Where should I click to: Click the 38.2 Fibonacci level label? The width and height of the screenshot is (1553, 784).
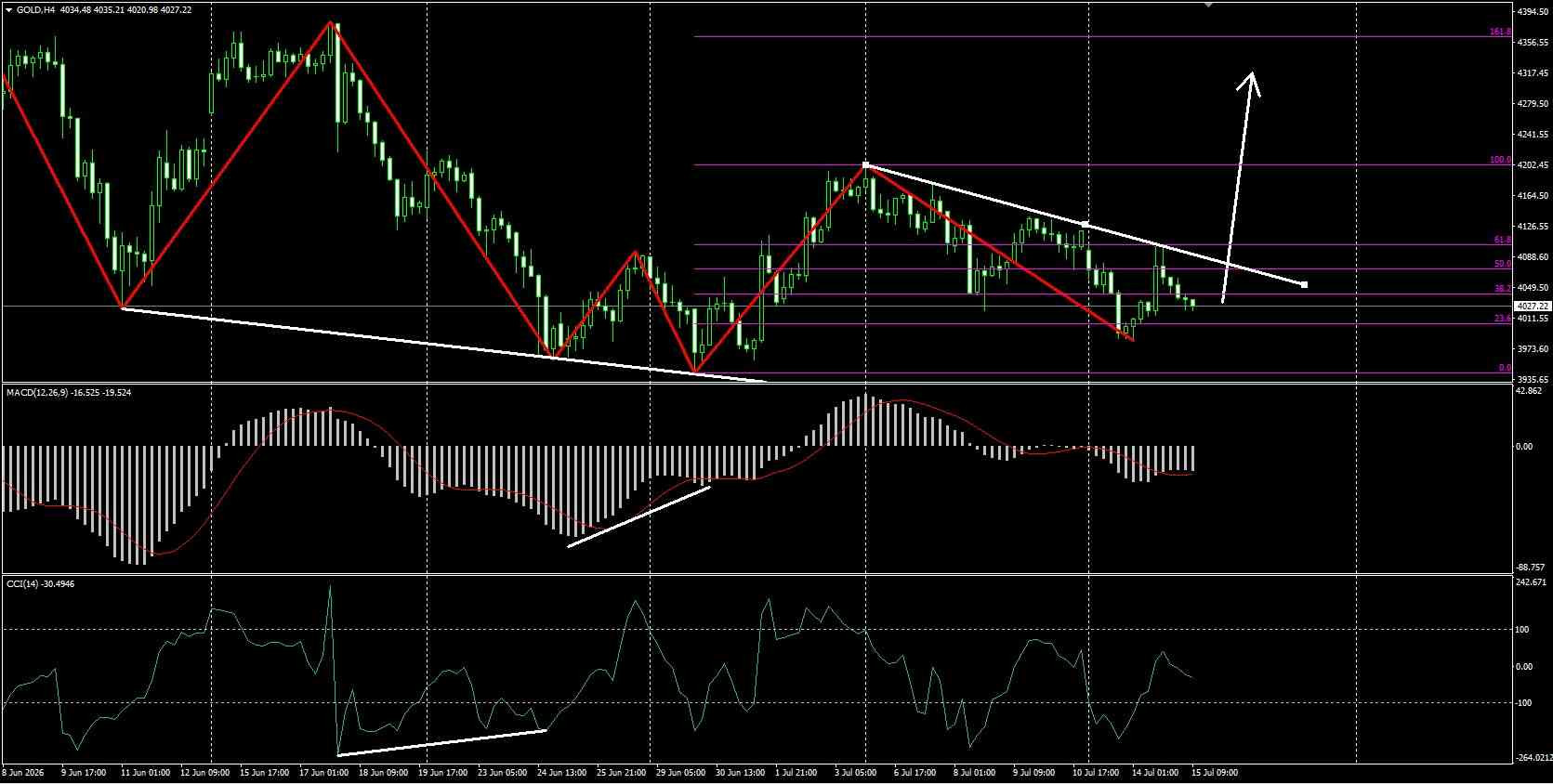point(1503,289)
